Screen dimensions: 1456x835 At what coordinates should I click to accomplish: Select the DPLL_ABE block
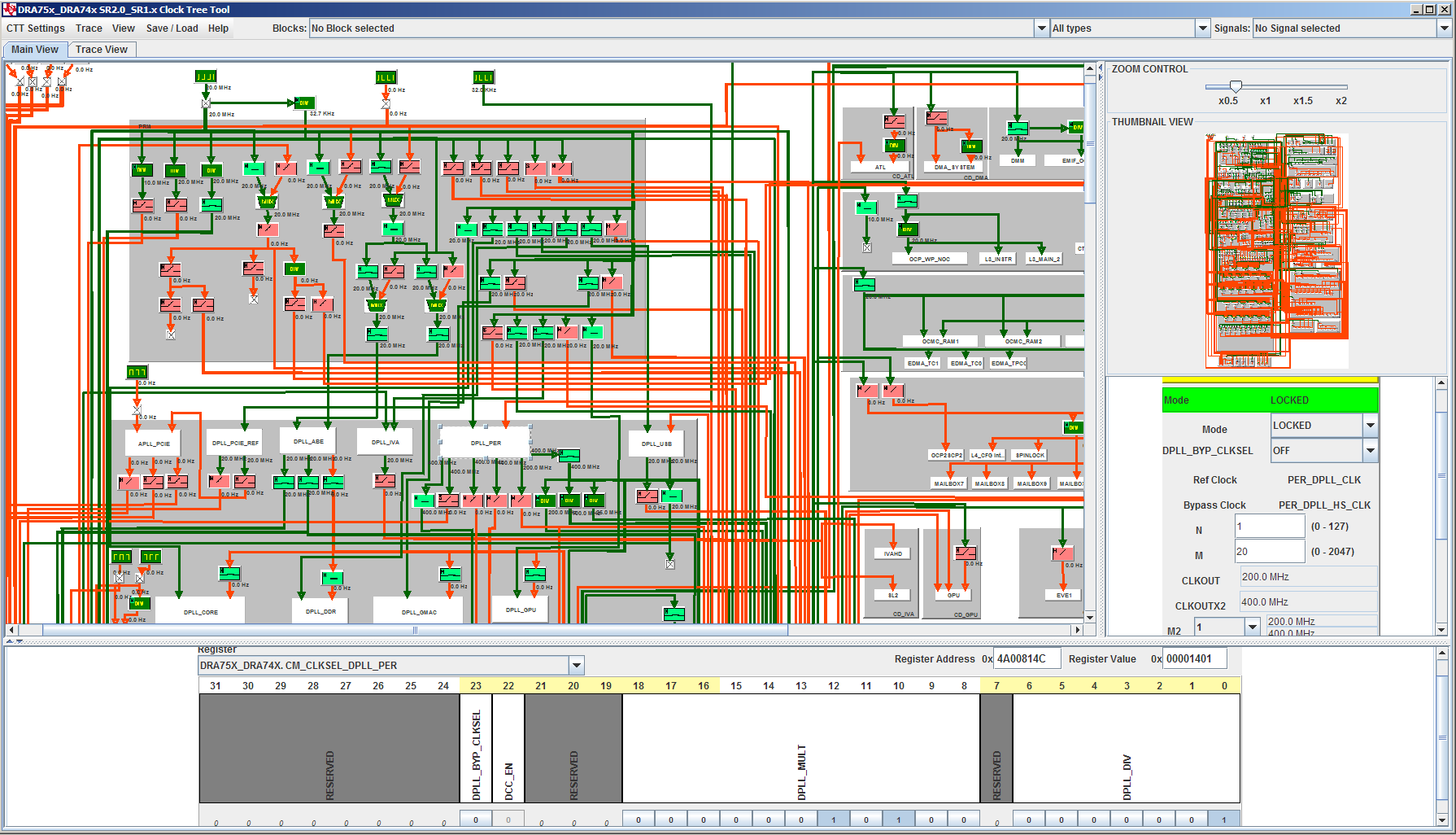tap(308, 441)
